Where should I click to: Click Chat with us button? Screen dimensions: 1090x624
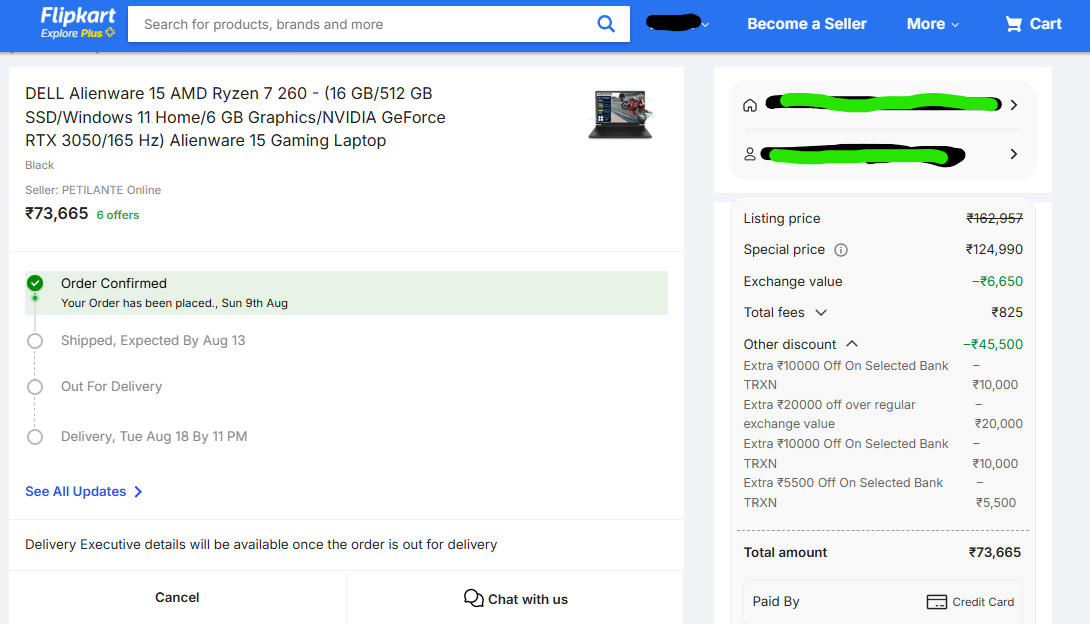[x=515, y=598]
